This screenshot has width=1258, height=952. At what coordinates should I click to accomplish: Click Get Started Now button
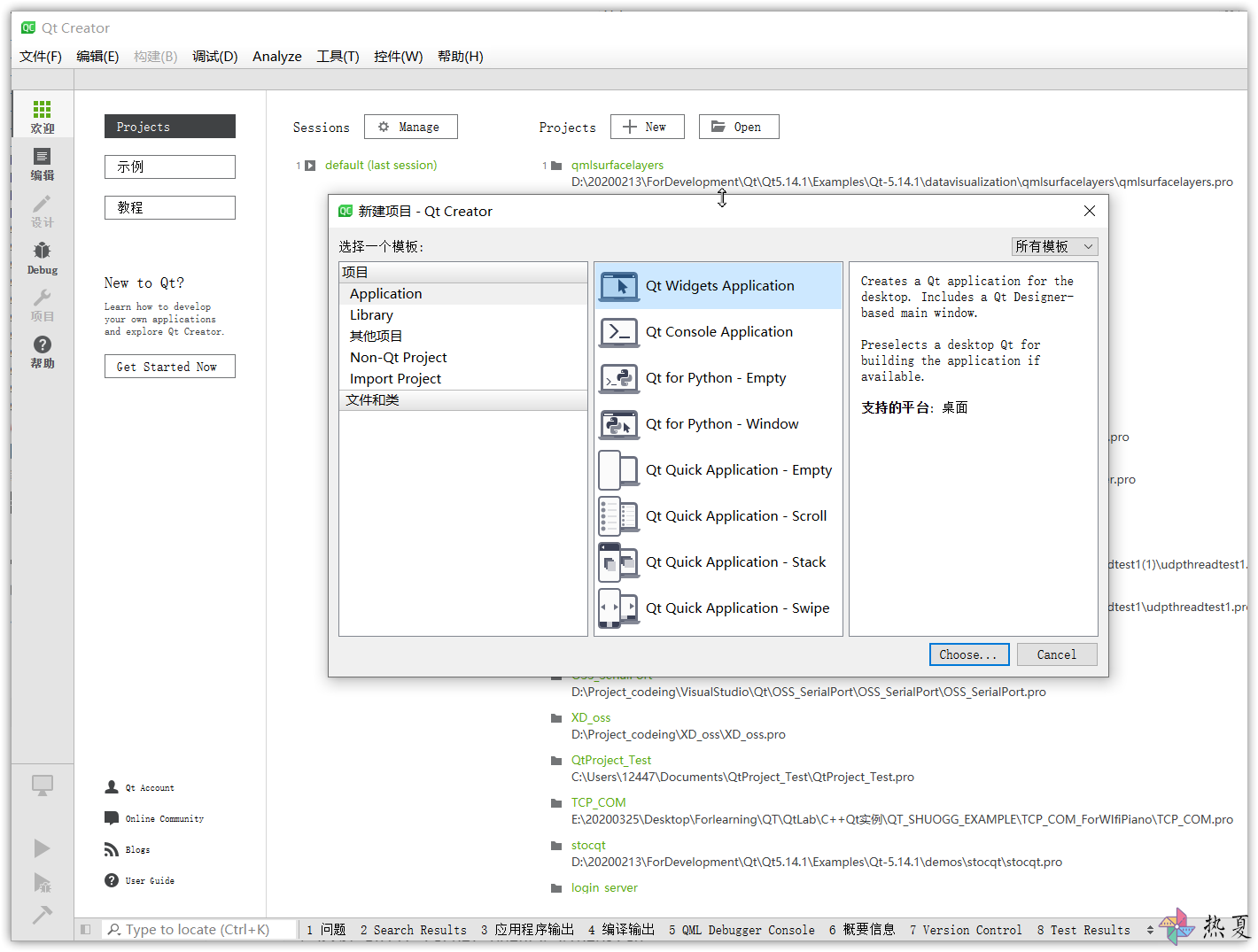tap(169, 367)
